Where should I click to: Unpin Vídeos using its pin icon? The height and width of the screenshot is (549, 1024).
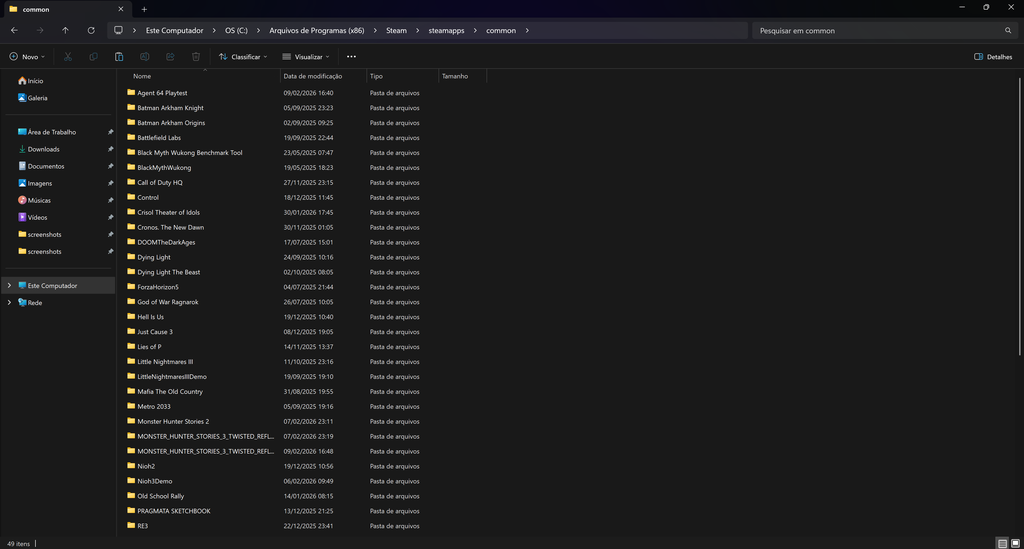click(110, 217)
